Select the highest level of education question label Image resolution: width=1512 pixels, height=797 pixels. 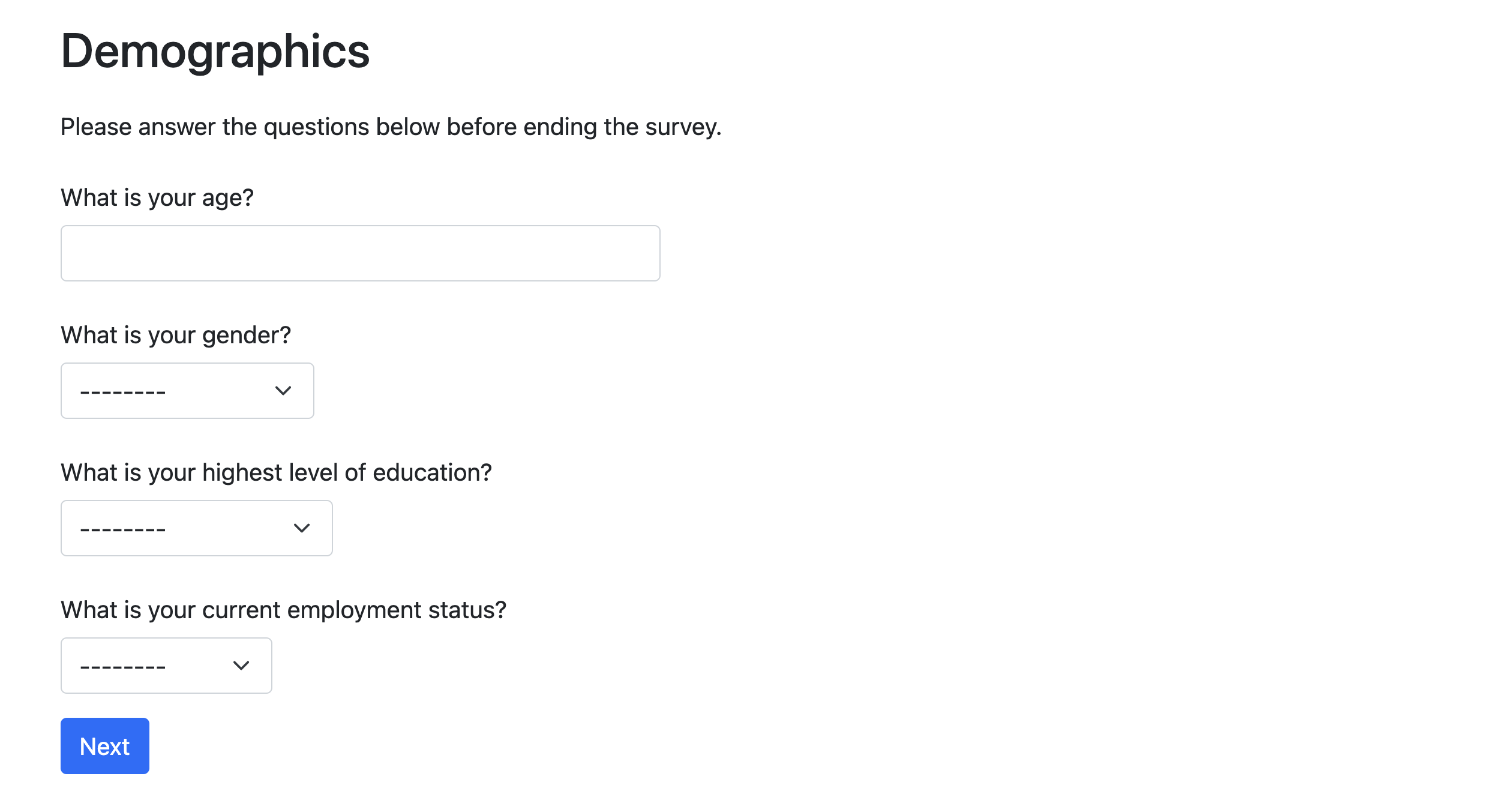pos(276,472)
